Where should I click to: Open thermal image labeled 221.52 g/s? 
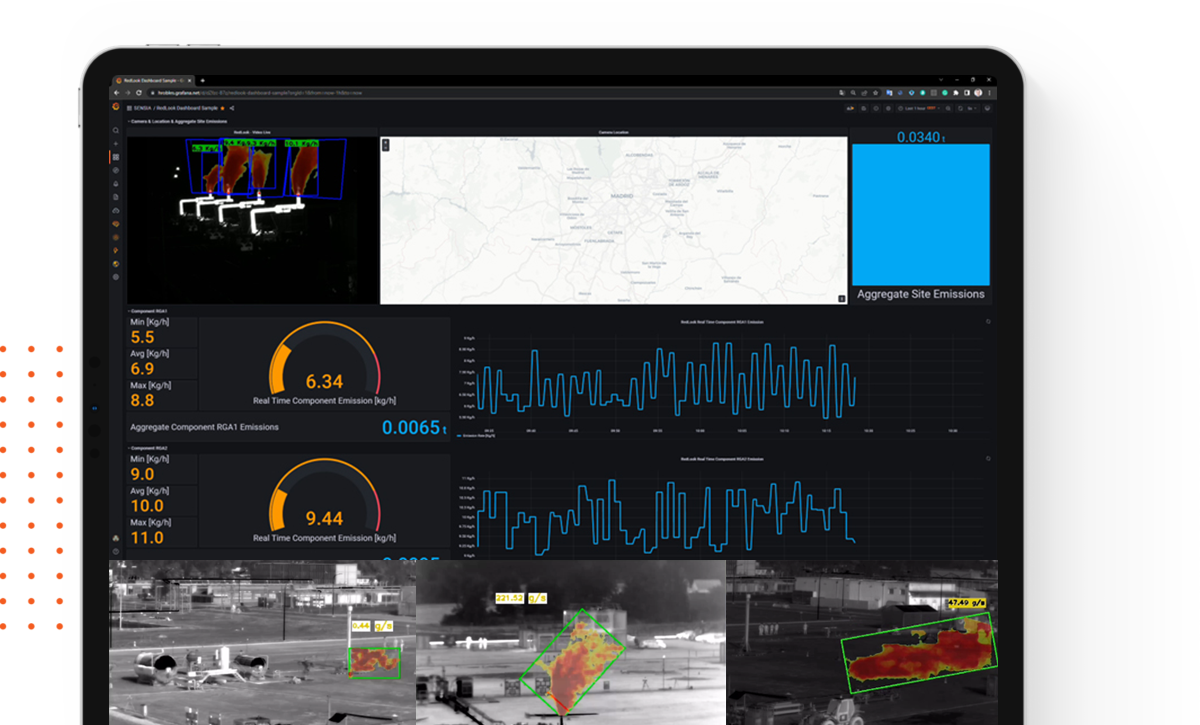coord(571,642)
